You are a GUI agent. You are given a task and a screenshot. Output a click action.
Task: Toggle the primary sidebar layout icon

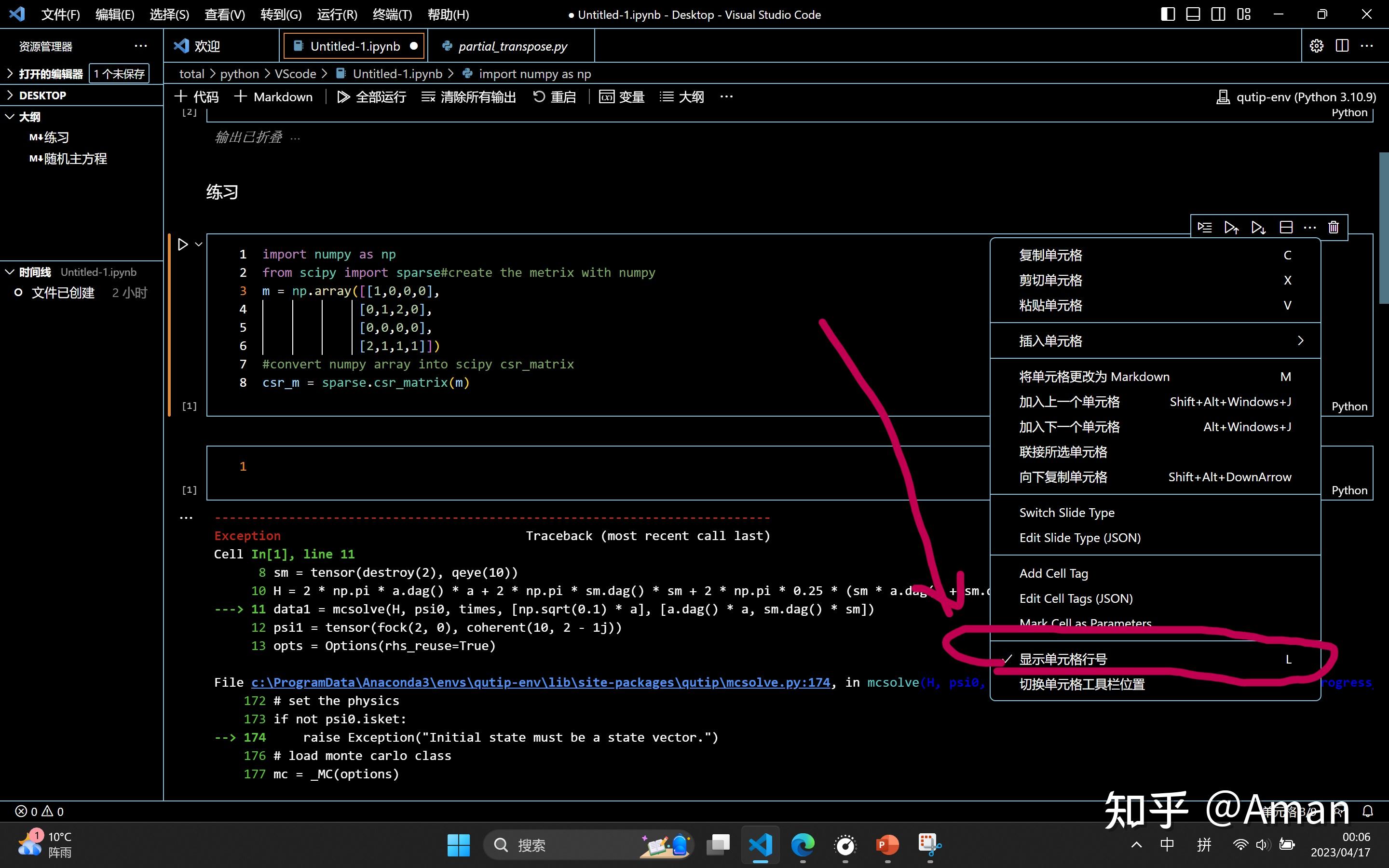click(1168, 14)
